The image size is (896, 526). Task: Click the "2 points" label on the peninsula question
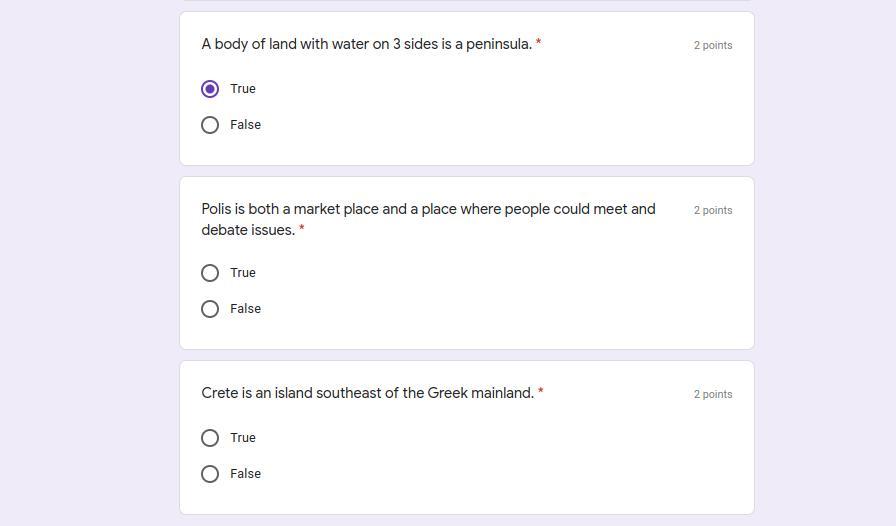click(x=713, y=45)
